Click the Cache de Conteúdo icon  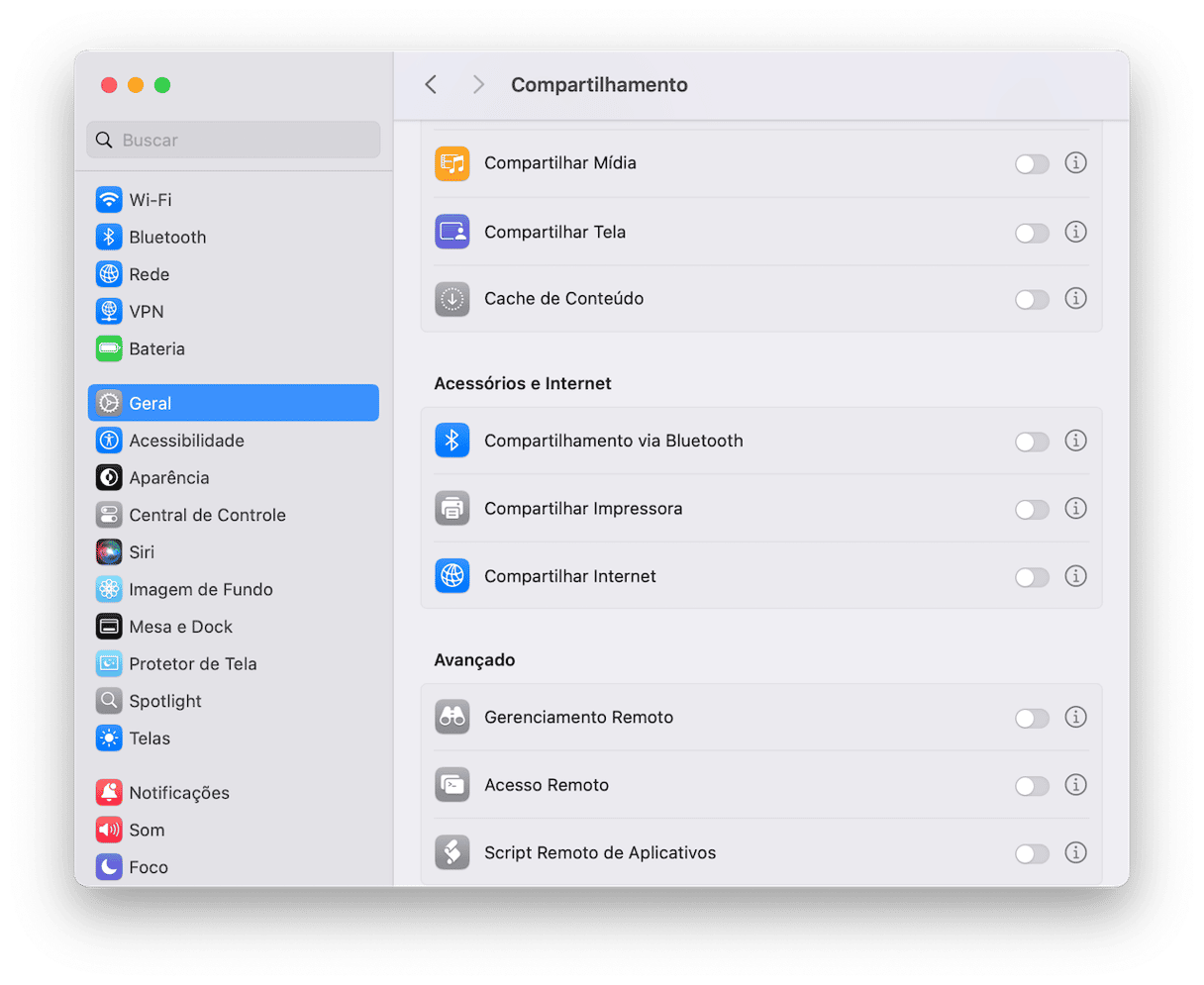tap(452, 299)
